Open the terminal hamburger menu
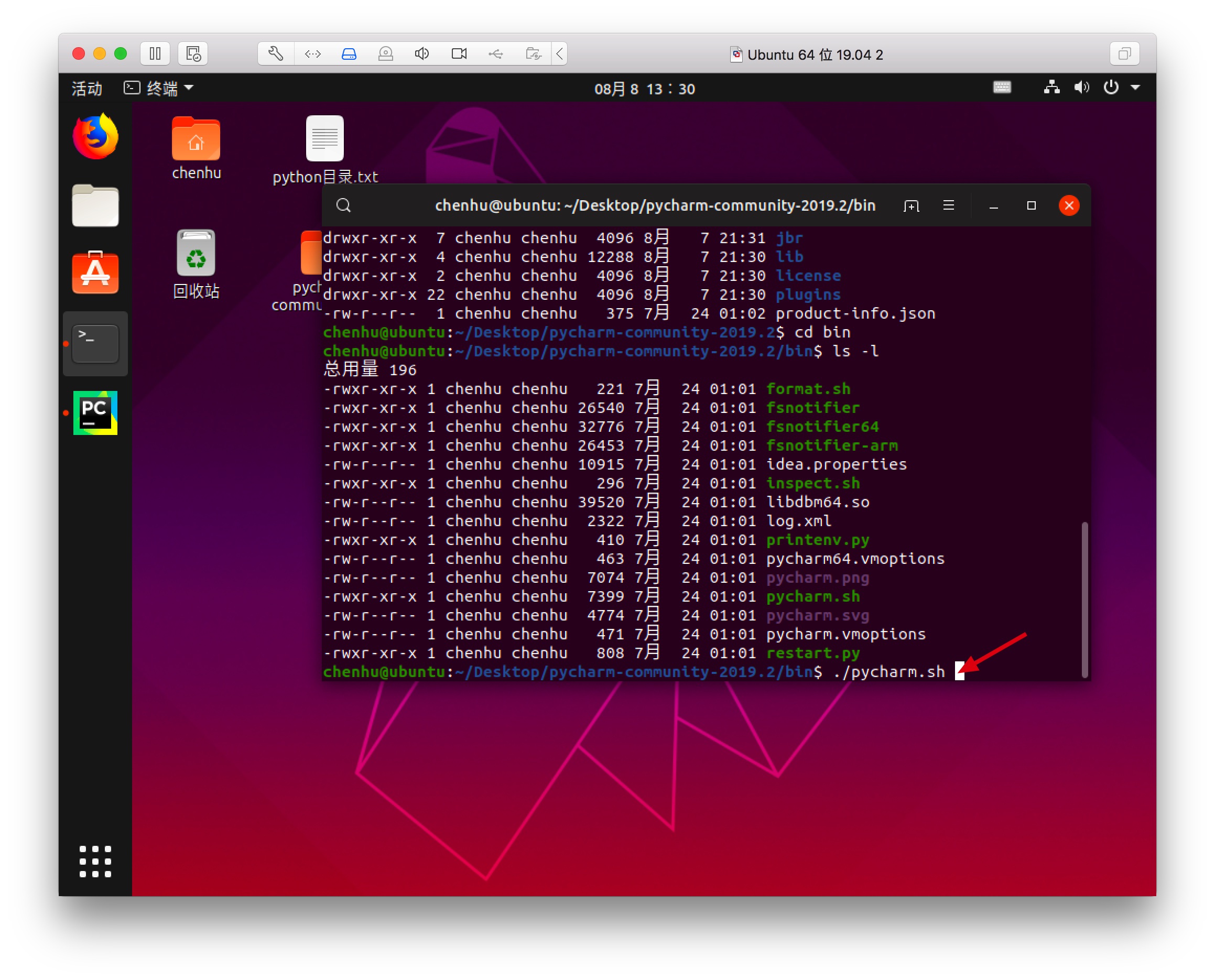1215x980 pixels. coord(949,205)
